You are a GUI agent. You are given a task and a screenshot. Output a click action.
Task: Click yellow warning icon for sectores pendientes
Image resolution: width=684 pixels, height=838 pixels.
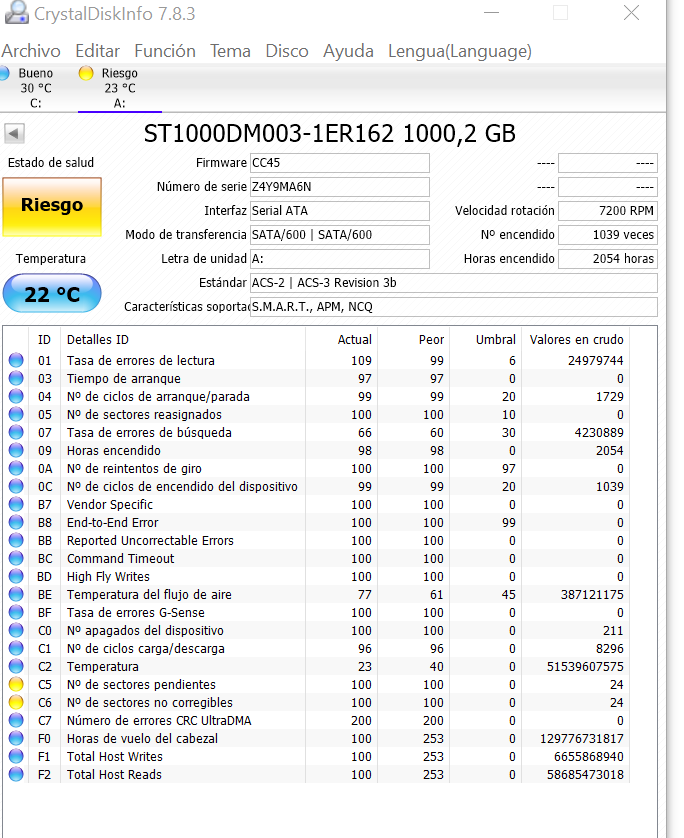(15, 685)
